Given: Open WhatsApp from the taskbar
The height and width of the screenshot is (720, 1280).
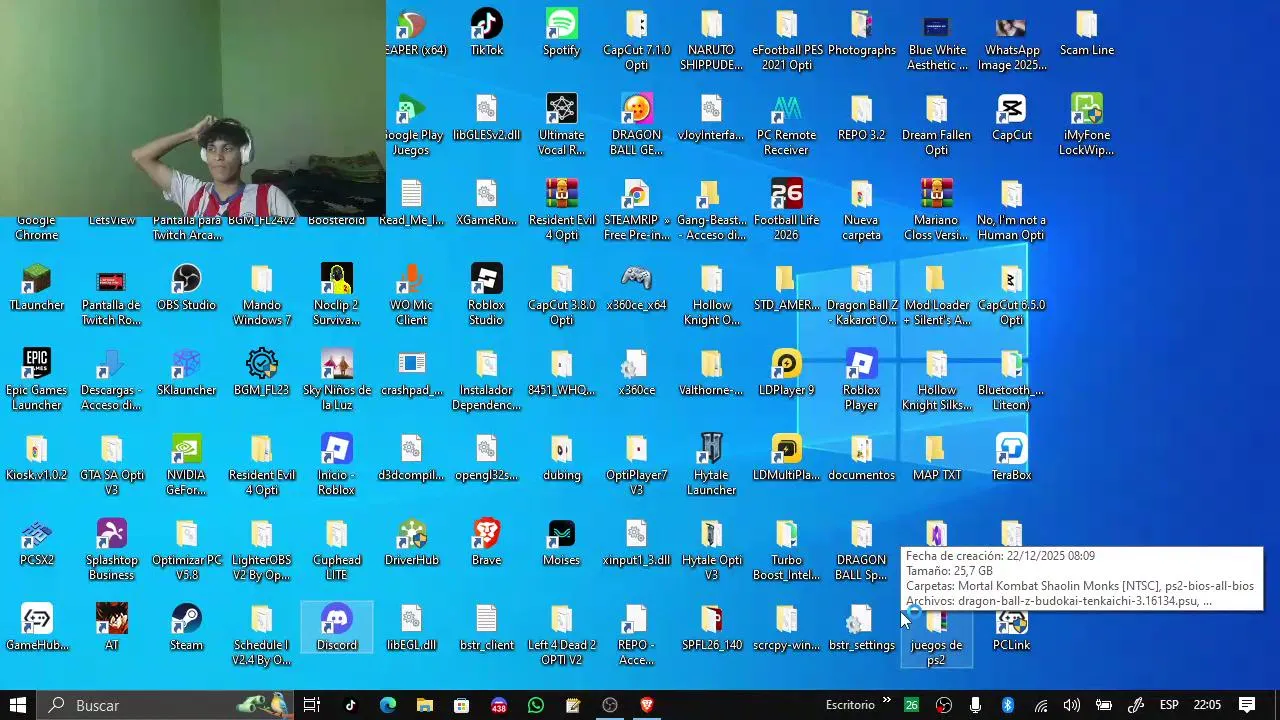Looking at the screenshot, I should [x=535, y=705].
